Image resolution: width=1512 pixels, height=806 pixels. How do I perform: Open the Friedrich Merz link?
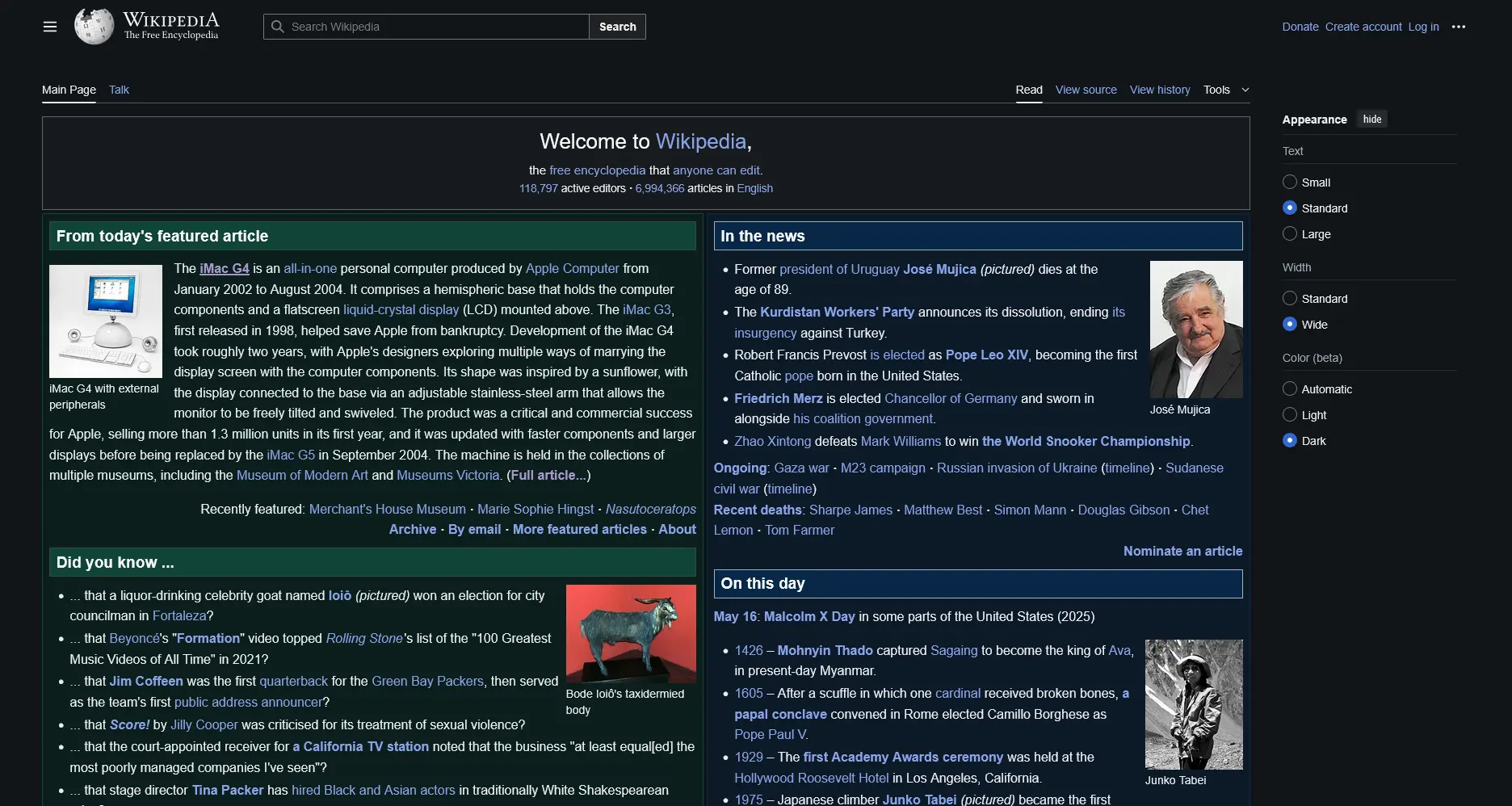[778, 399]
